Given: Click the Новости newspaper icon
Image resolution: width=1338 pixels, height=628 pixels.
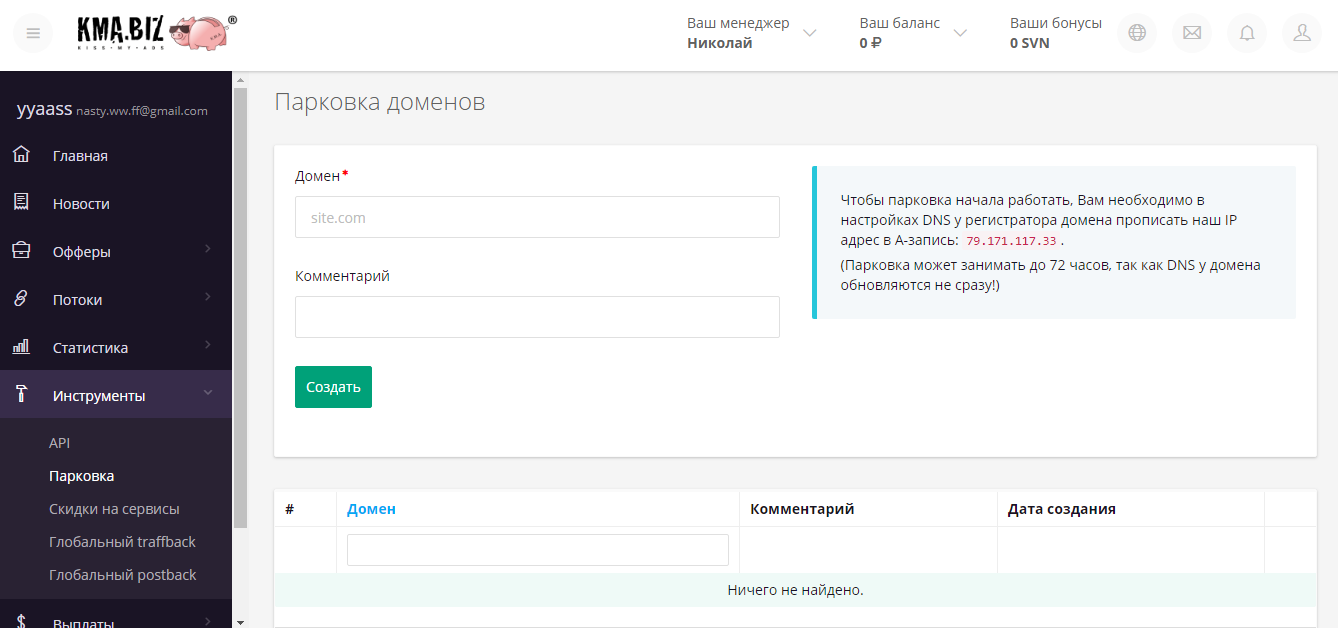Looking at the screenshot, I should [x=21, y=203].
